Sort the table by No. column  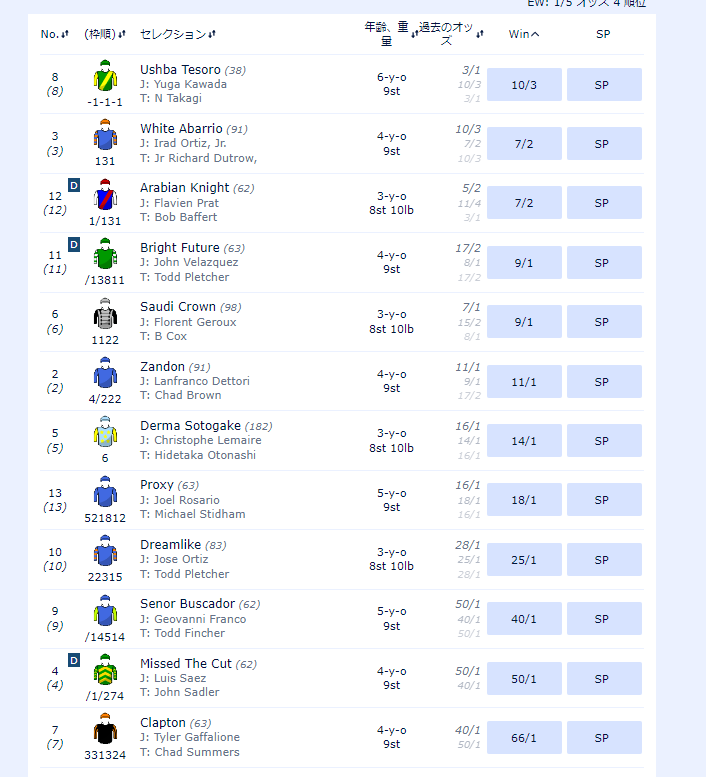pos(54,34)
